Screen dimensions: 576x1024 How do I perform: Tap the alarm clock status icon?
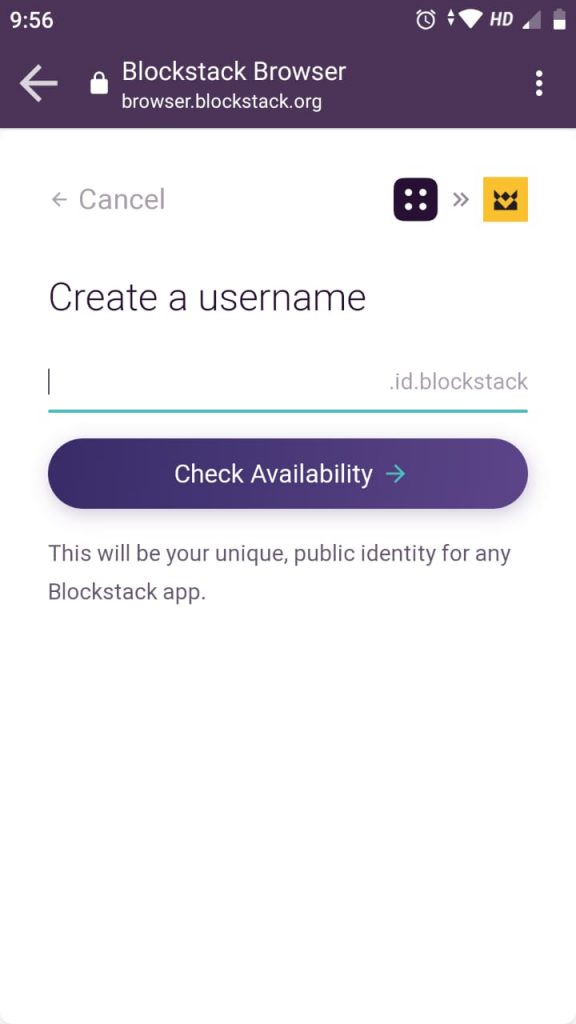pyautogui.click(x=425, y=20)
